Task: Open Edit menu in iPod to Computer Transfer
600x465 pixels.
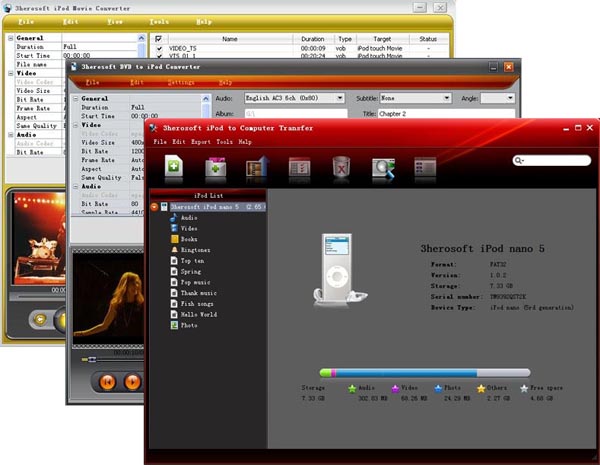Action: [x=179, y=142]
